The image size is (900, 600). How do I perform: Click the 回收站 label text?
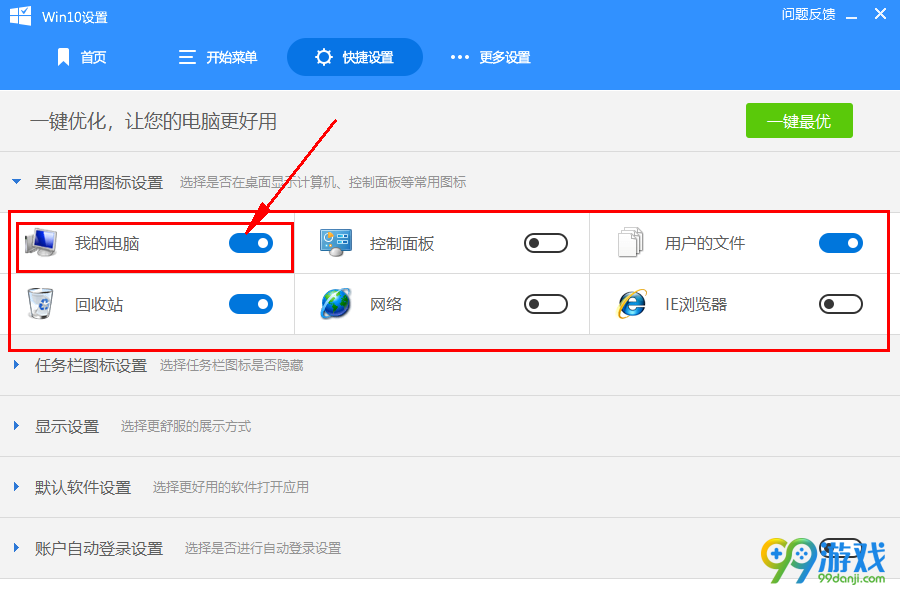(x=99, y=304)
